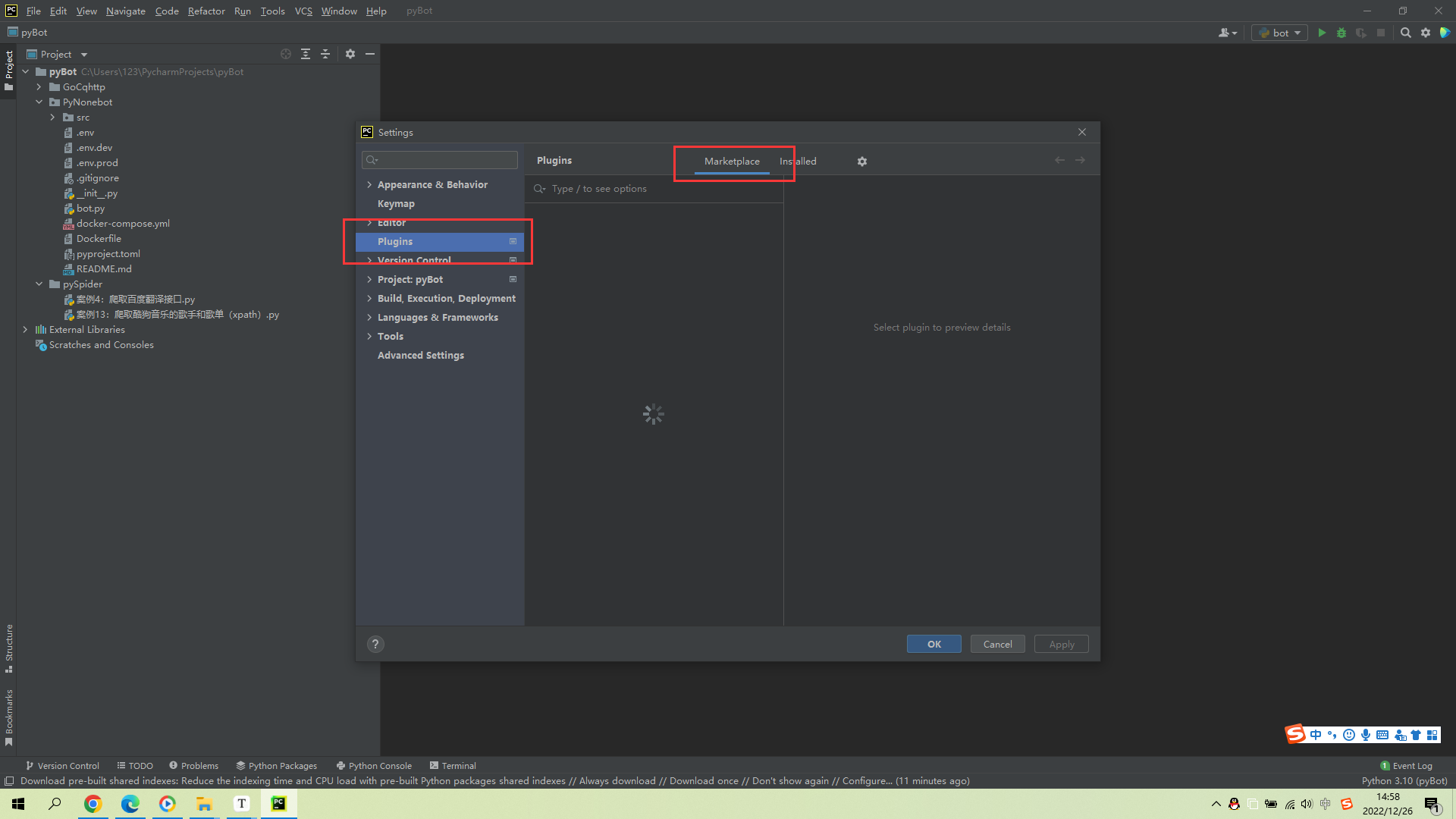Cancel the Settings dialog
The width and height of the screenshot is (1456, 819).
997,644
